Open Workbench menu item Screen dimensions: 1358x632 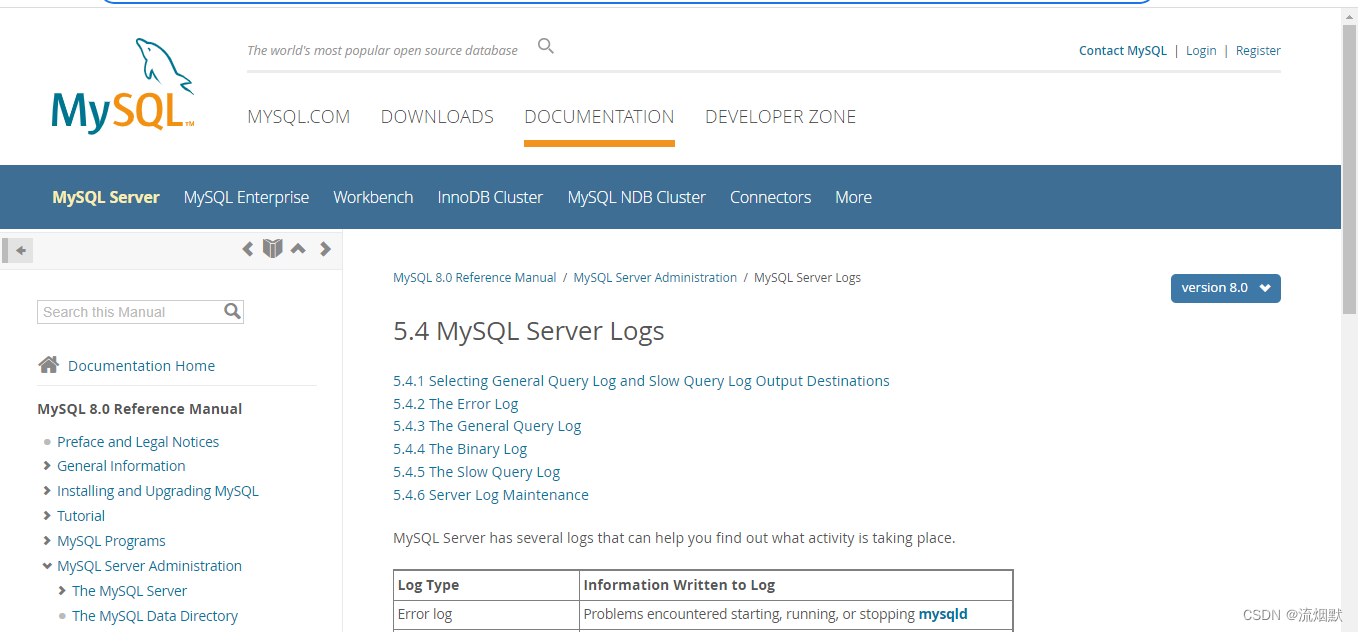(373, 197)
